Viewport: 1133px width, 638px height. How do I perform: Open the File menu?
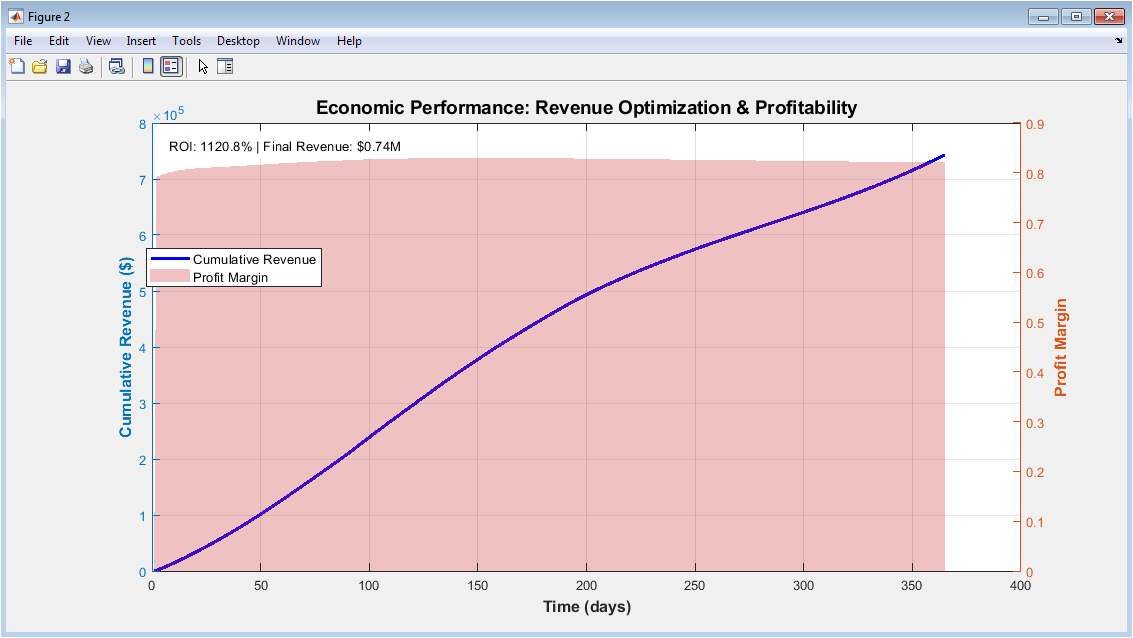[x=23, y=41]
